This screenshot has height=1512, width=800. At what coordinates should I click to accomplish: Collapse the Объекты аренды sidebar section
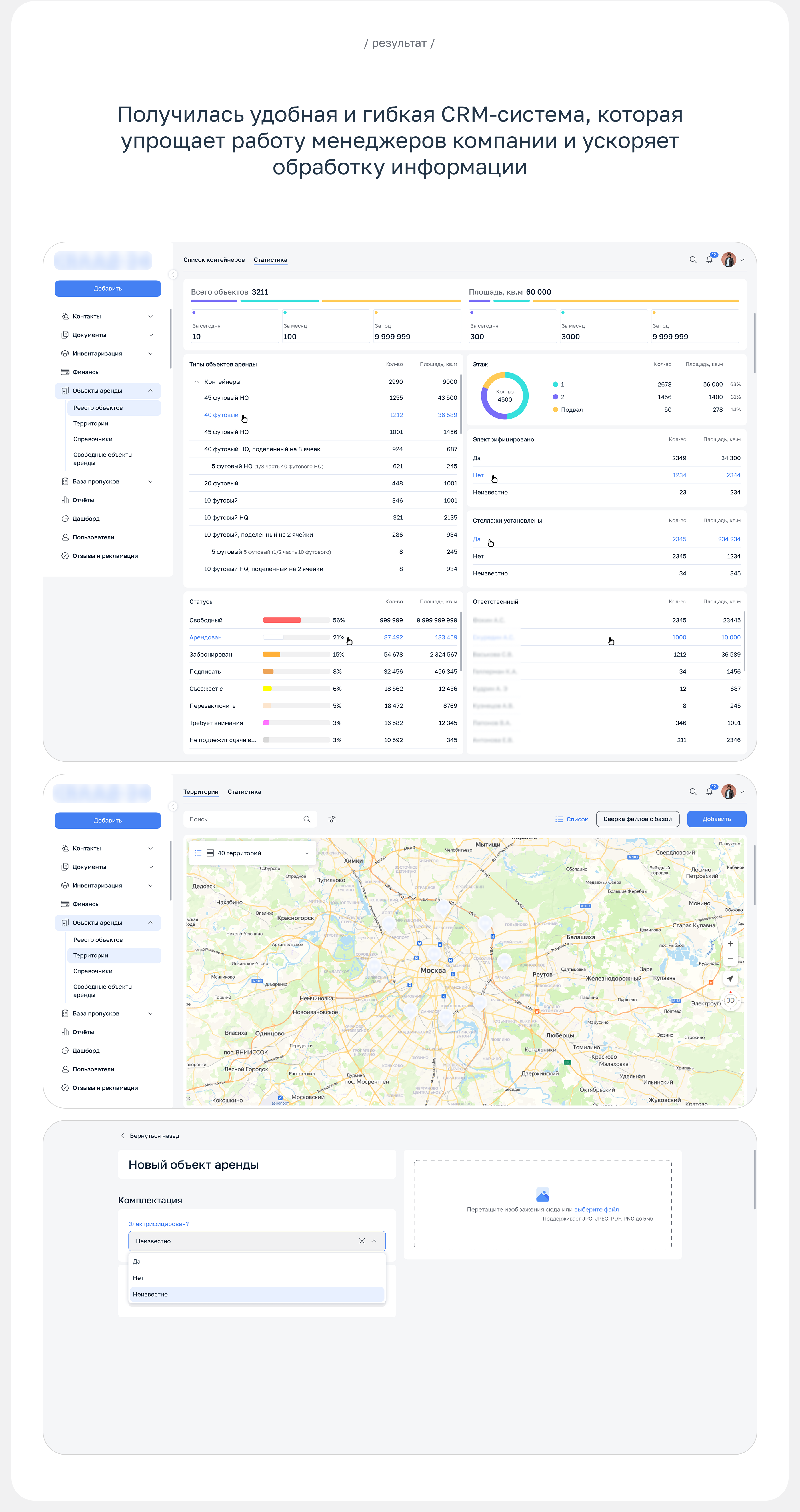point(151,390)
